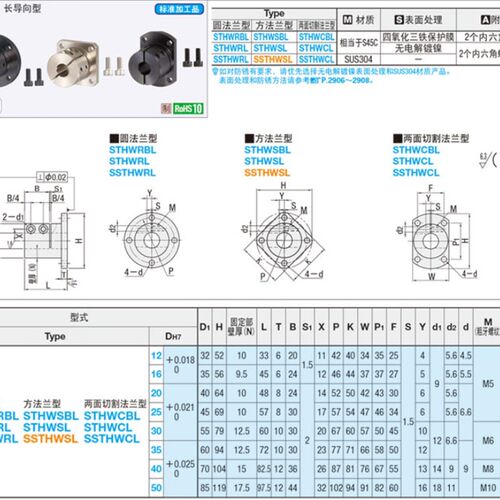The height and width of the screenshot is (500, 500).
Task: Click the green RoHS10 badge
Action: [x=188, y=108]
